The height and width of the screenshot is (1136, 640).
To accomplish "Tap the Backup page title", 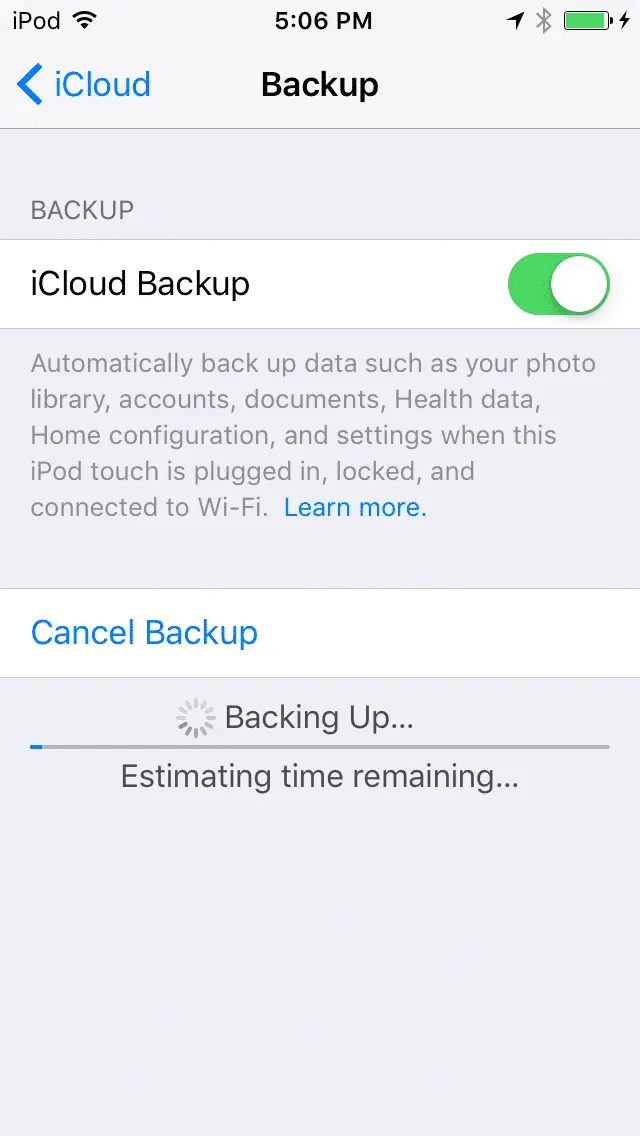I will (320, 84).
